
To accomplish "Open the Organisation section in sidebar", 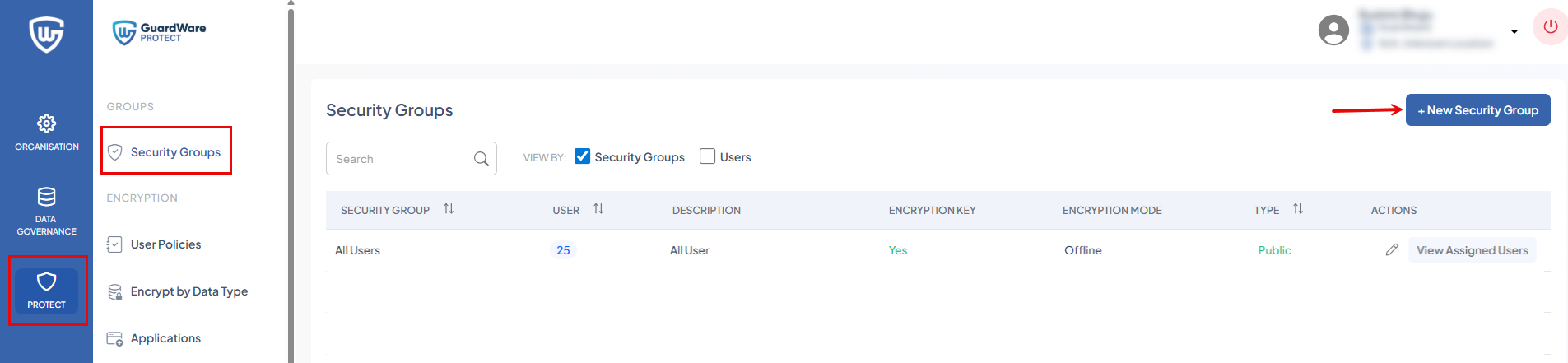I will pos(46,133).
